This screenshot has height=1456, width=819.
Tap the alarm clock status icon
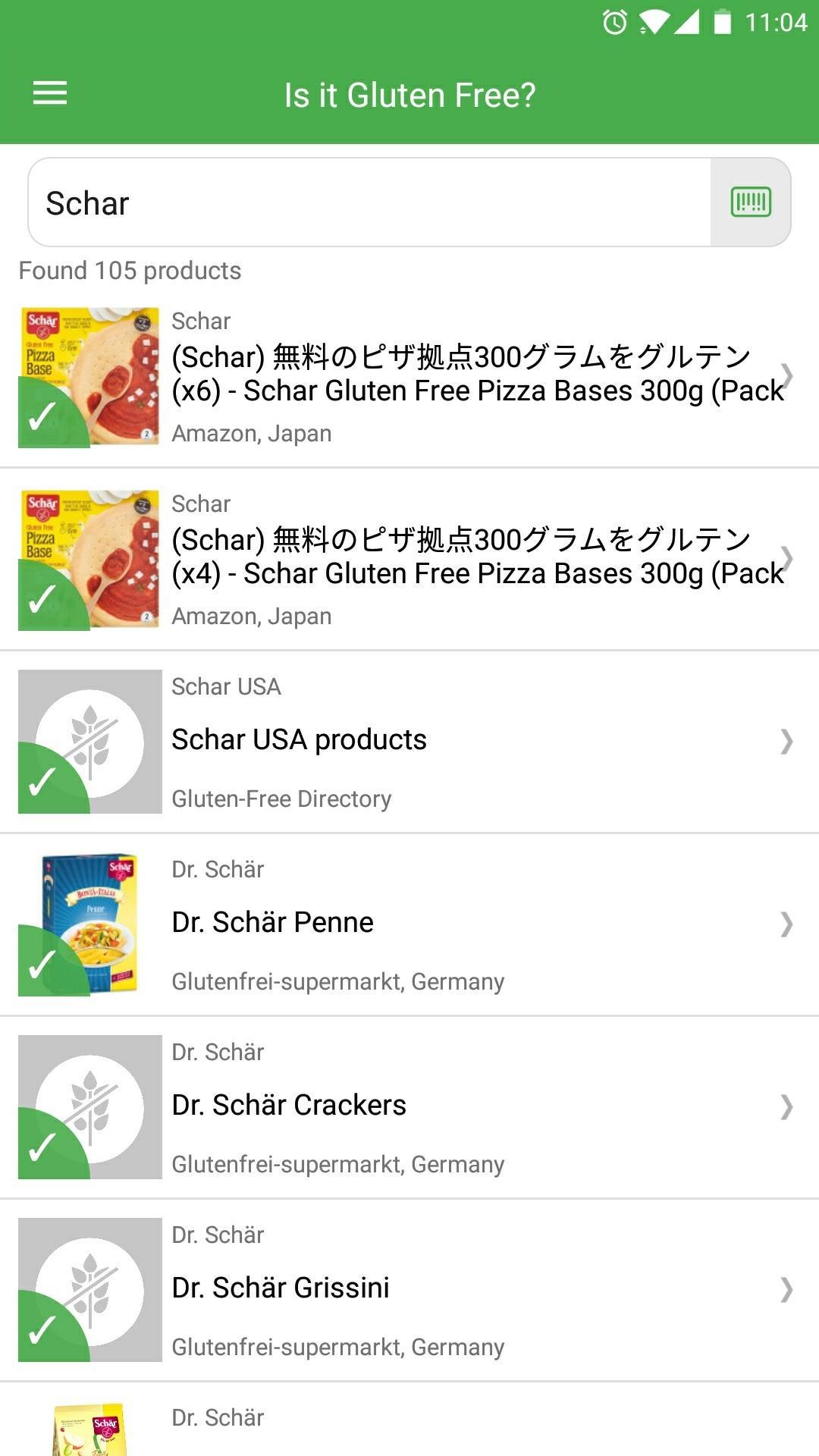(x=614, y=23)
